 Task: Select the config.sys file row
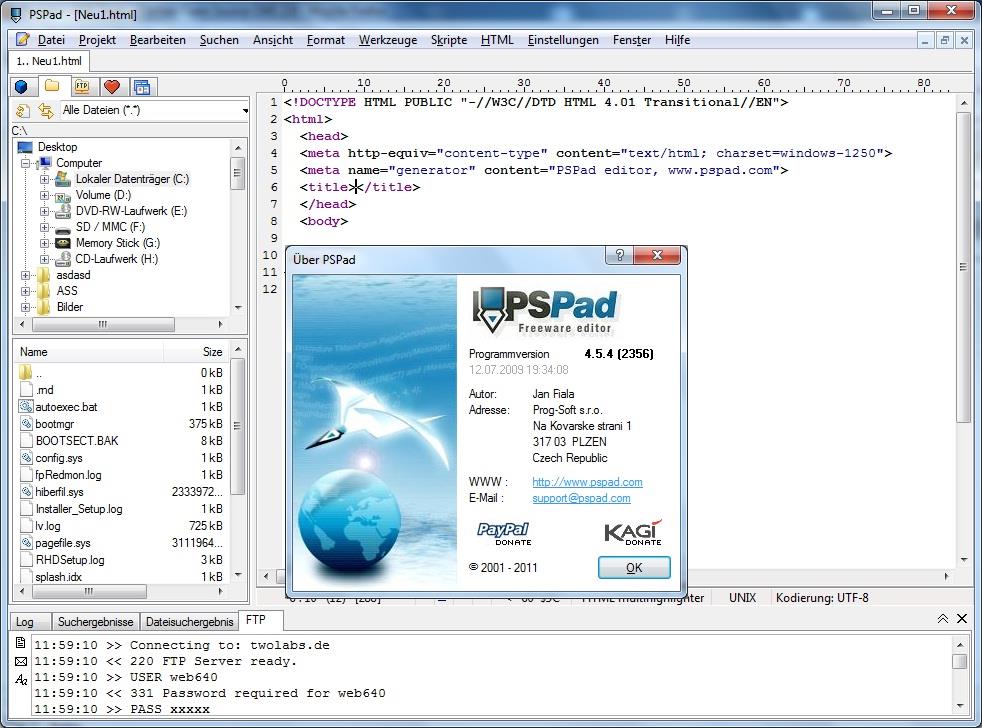click(x=121, y=458)
